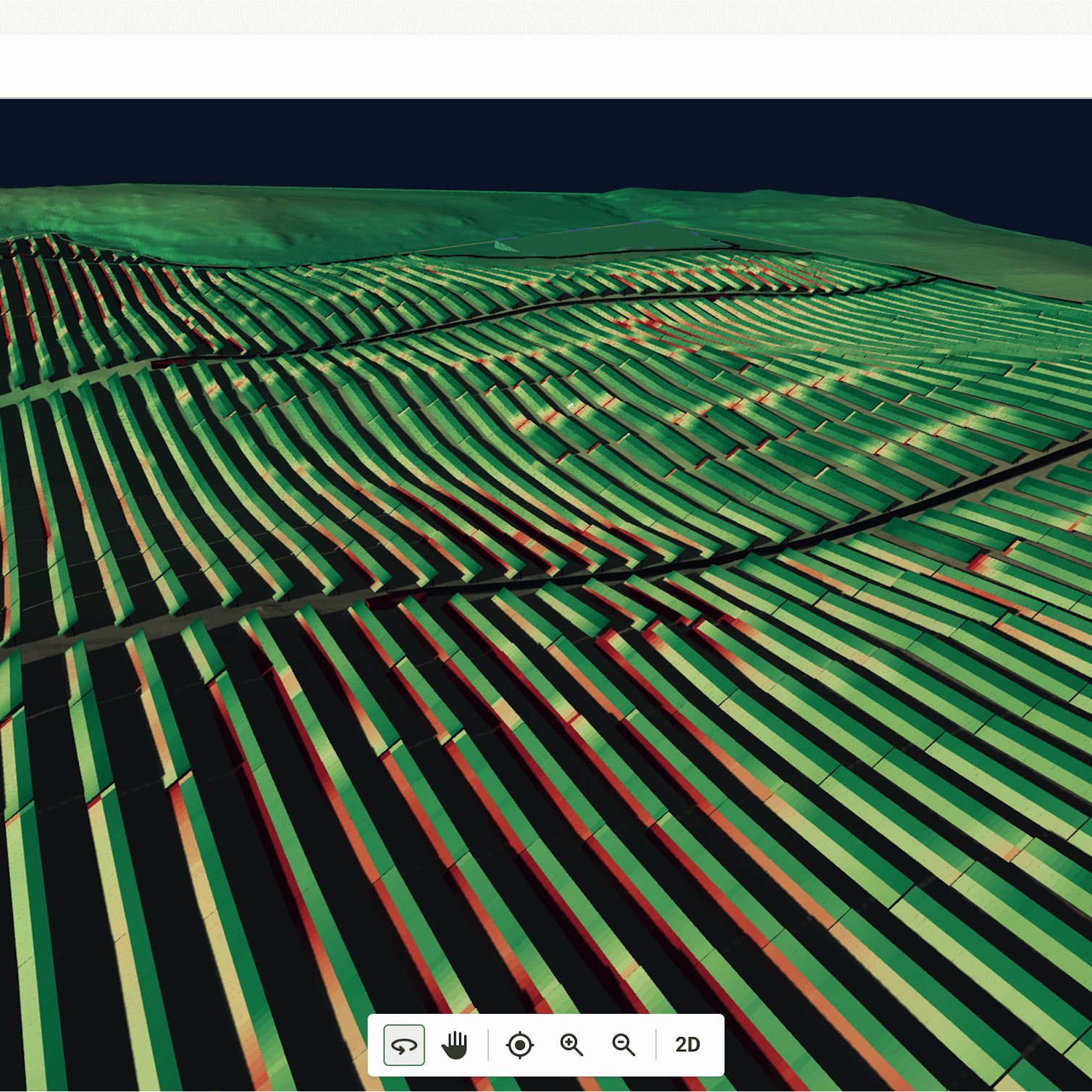Image resolution: width=1092 pixels, height=1092 pixels.
Task: Open the 2D mode from the toolbar
Action: coord(686,1044)
